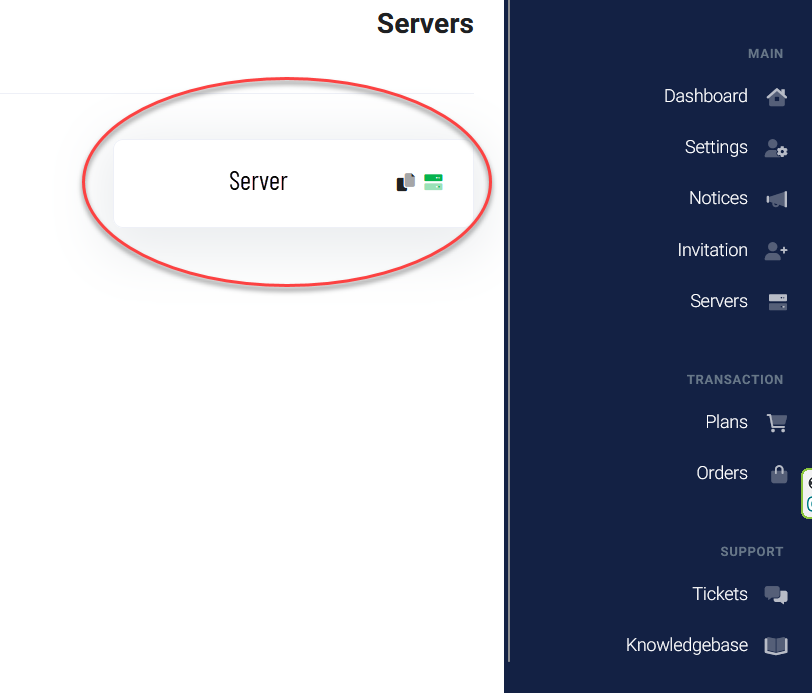Click the Notices sidebar entry
This screenshot has height=693, width=812.
718,198
